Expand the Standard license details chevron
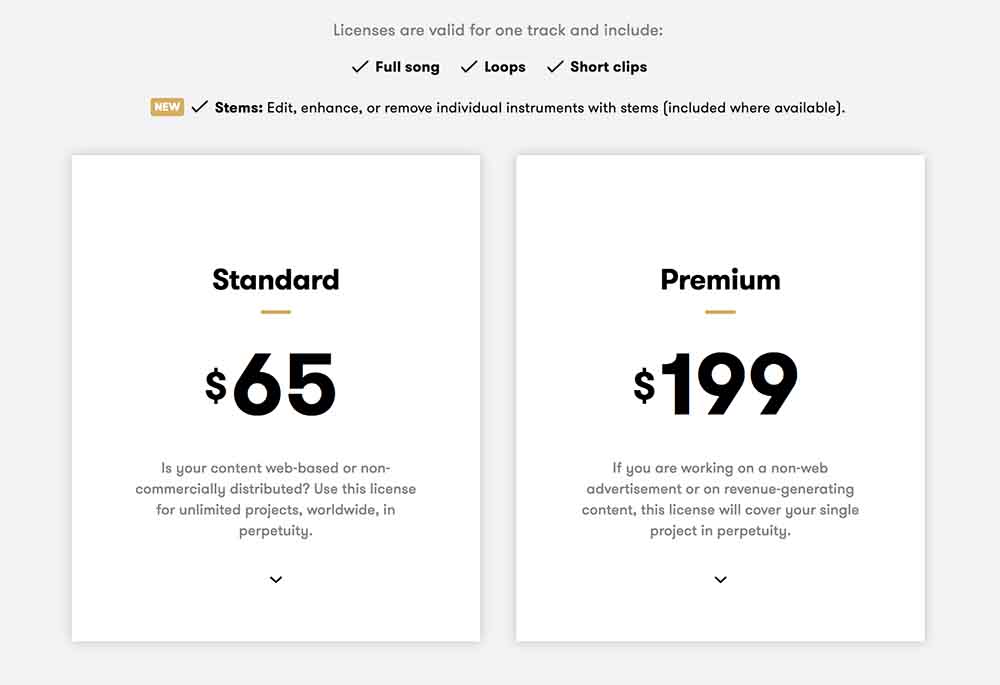The width and height of the screenshot is (1000, 685). 276,580
